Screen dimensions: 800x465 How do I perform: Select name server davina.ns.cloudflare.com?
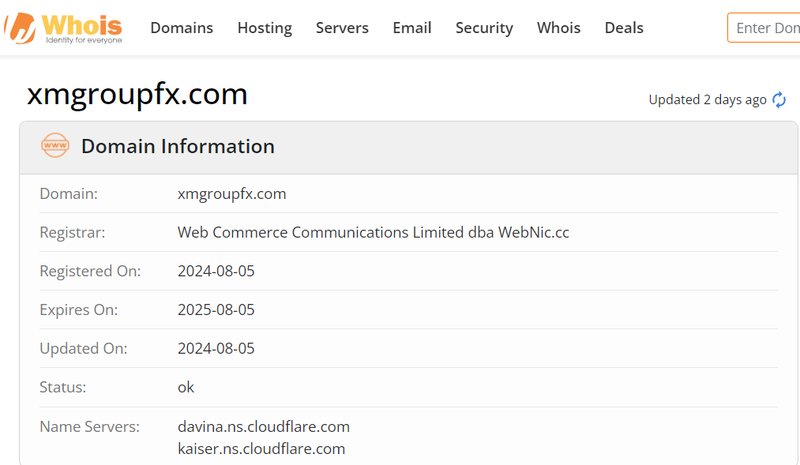263,427
